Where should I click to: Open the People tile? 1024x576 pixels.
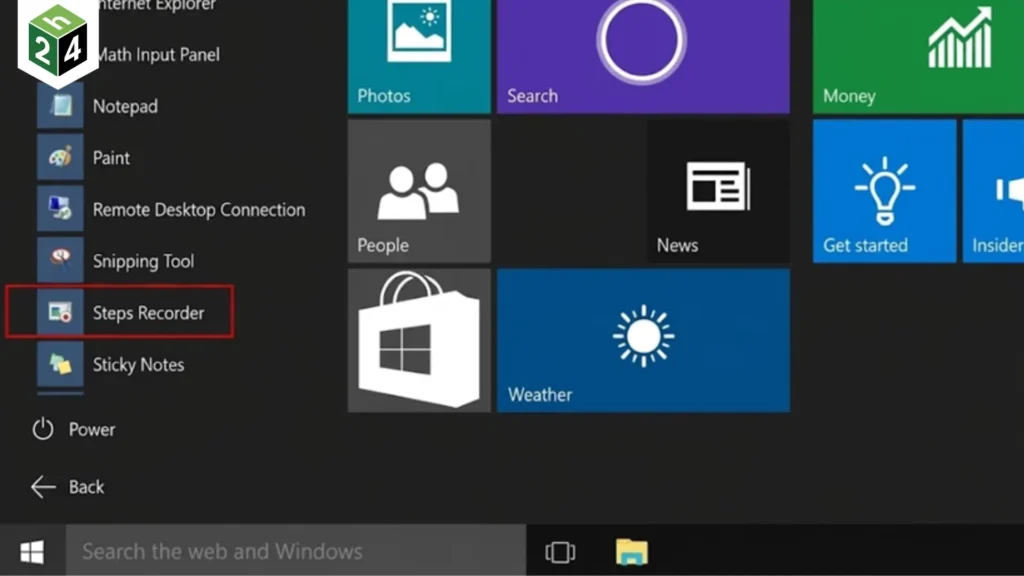(x=419, y=191)
